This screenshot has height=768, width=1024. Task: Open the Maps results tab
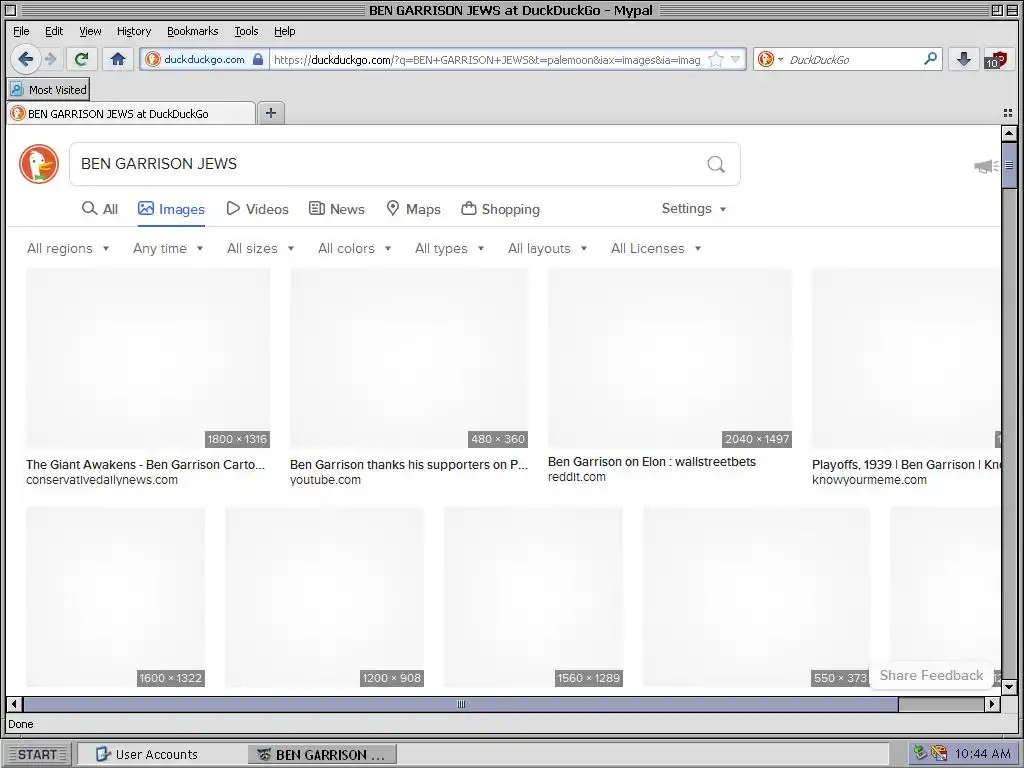point(413,209)
